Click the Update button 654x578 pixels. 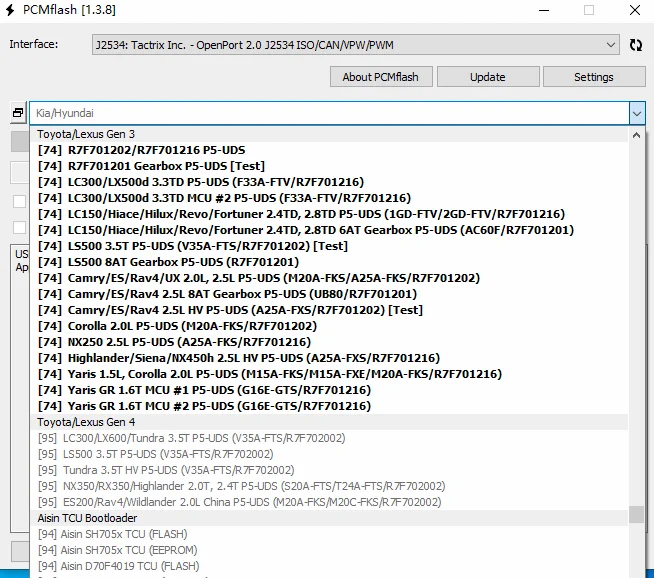coord(488,77)
